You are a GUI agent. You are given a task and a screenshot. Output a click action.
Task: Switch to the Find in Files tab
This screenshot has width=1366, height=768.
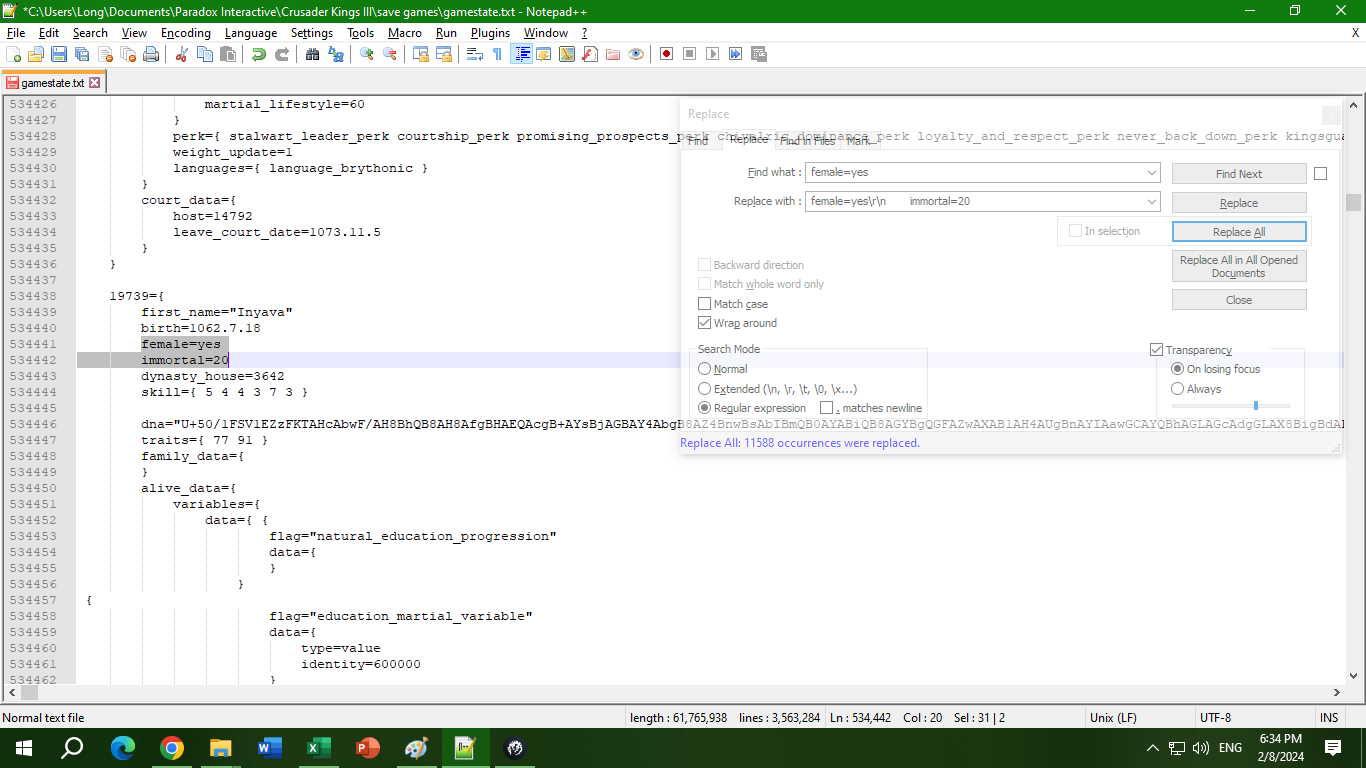[x=807, y=141]
